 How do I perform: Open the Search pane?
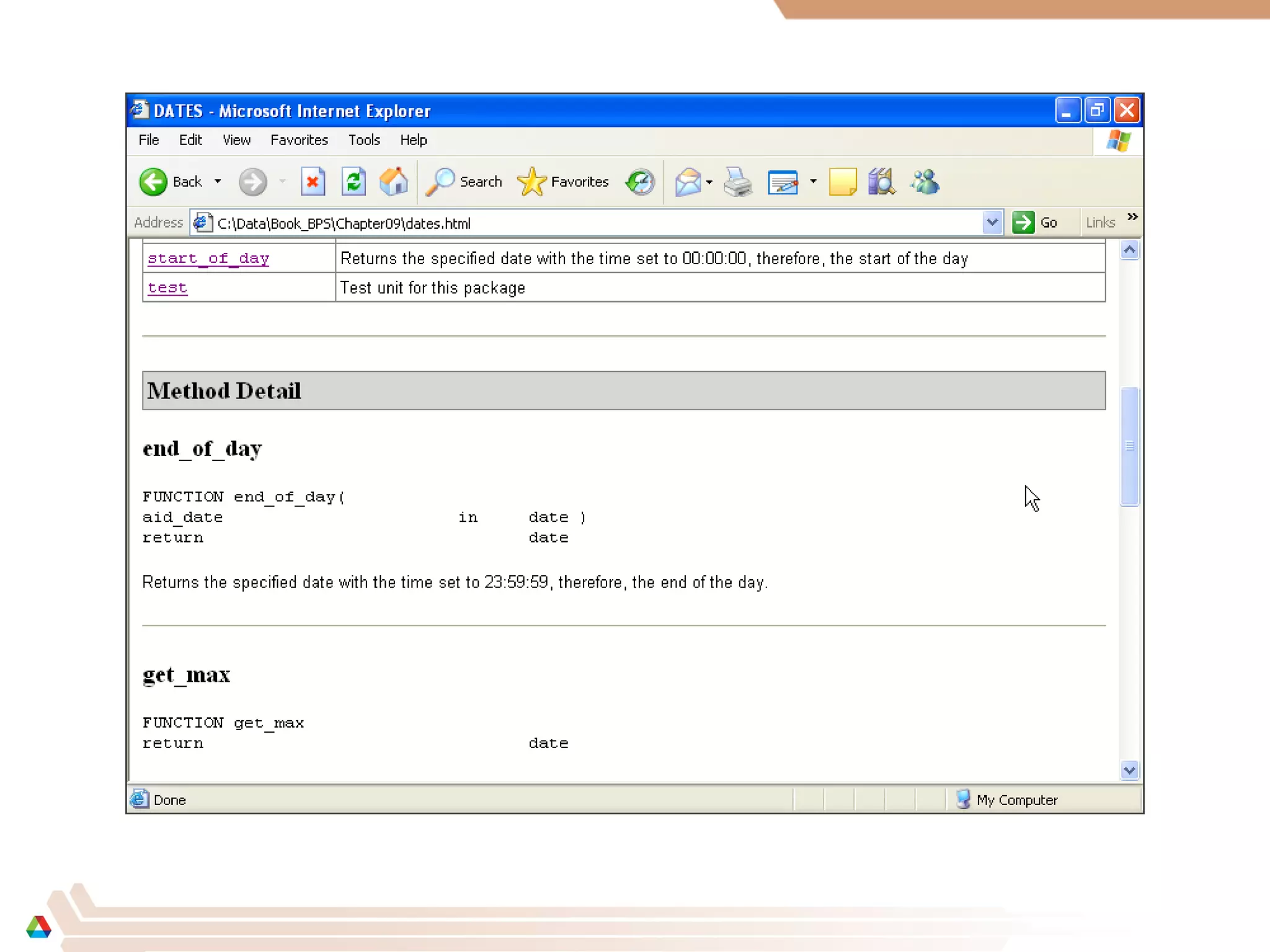464,182
